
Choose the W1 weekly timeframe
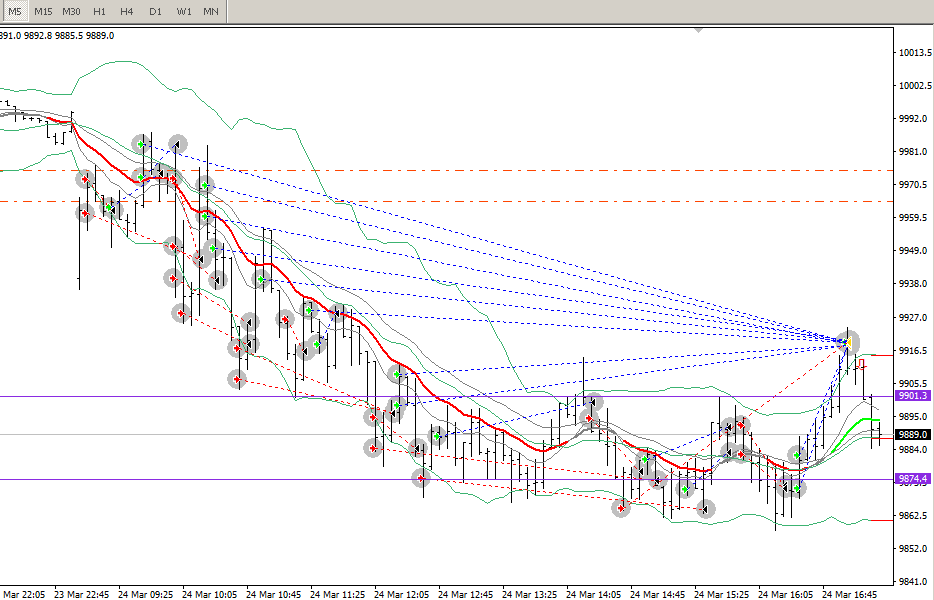click(183, 11)
